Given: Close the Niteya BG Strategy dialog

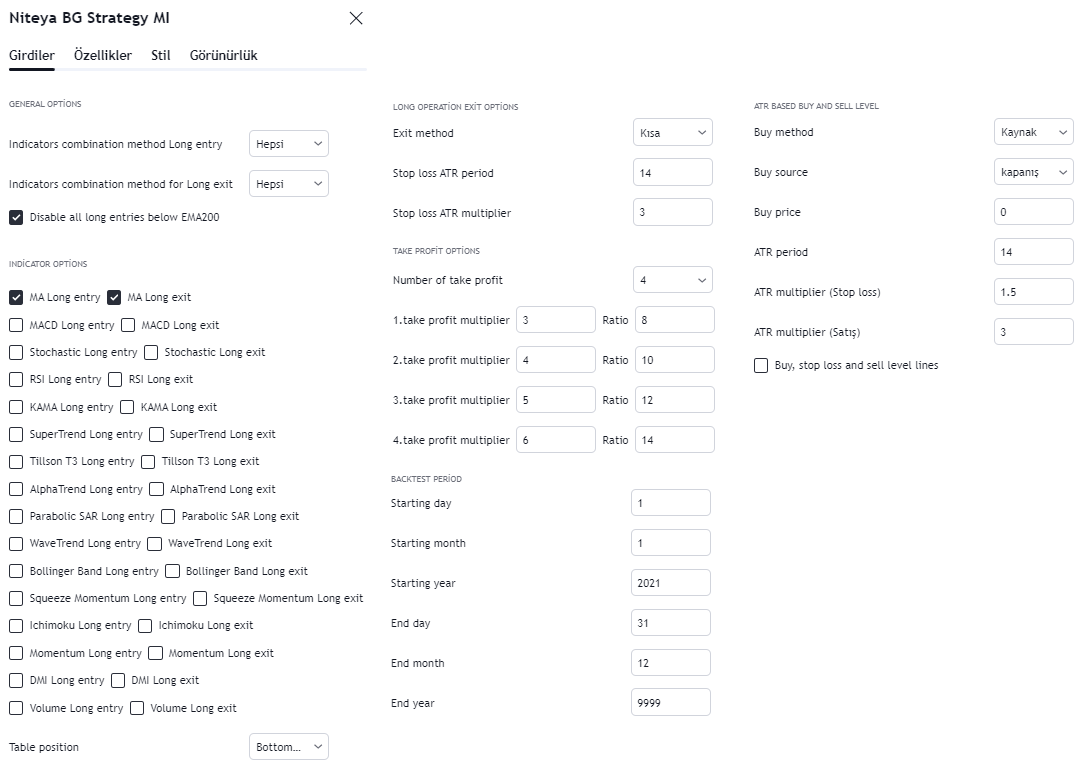Looking at the screenshot, I should [x=356, y=18].
